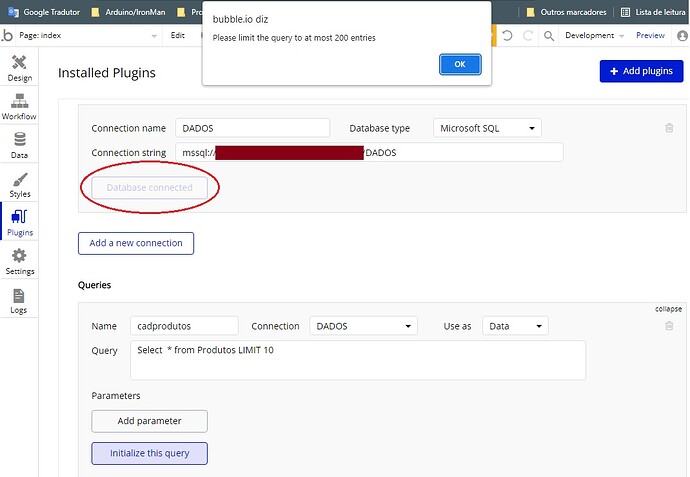Click the undo arrow icon
Viewport: 690px width, 477px height.
pos(507,35)
